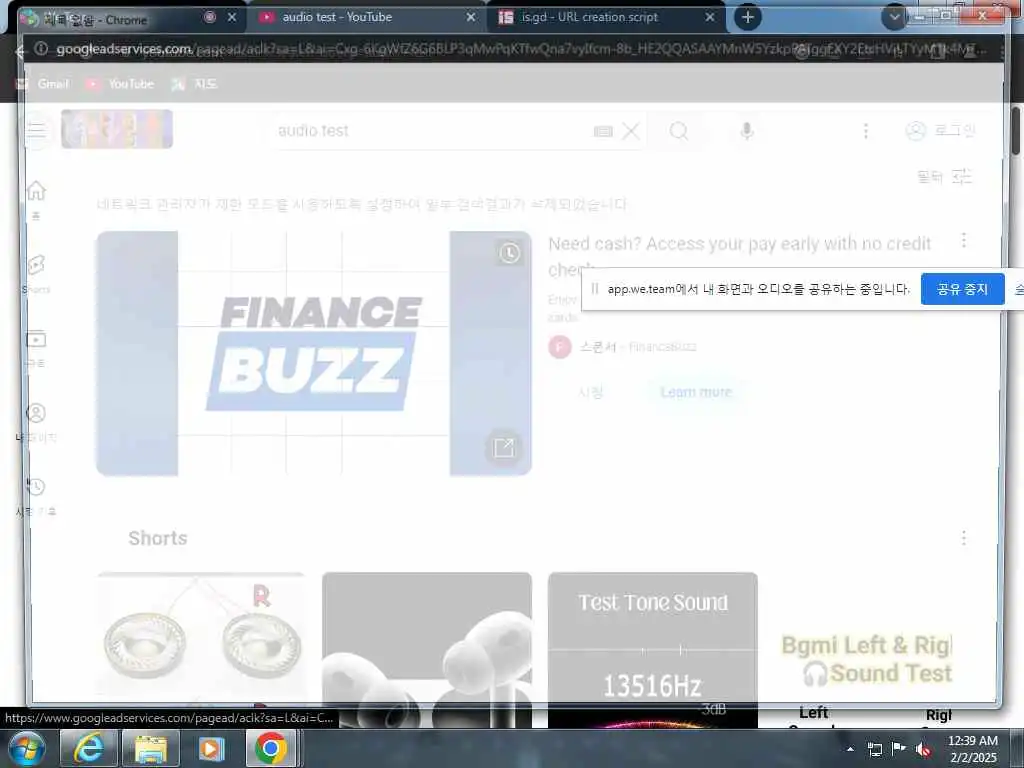Open the You profile icon in sidebar
Viewport: 1024px width, 768px height.
36,422
